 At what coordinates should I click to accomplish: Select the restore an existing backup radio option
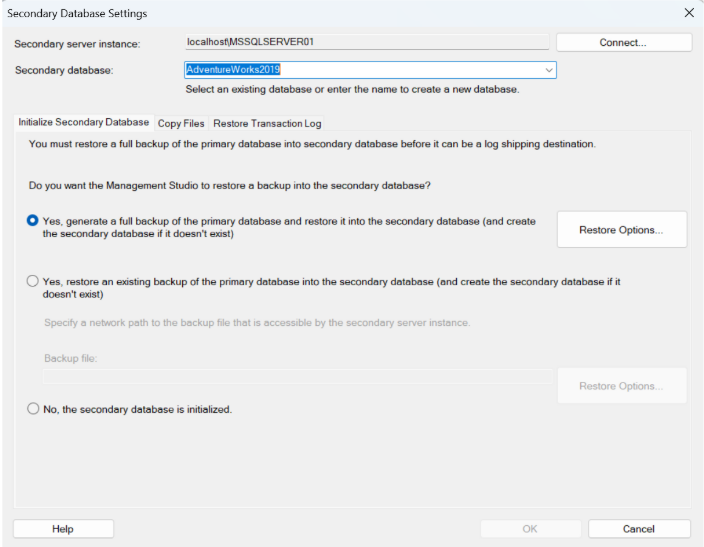pos(33,282)
